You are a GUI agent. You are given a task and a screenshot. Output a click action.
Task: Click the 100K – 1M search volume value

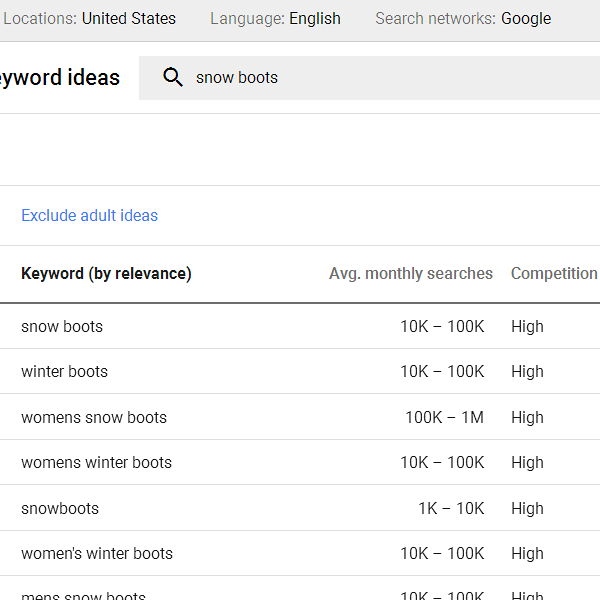(x=444, y=417)
